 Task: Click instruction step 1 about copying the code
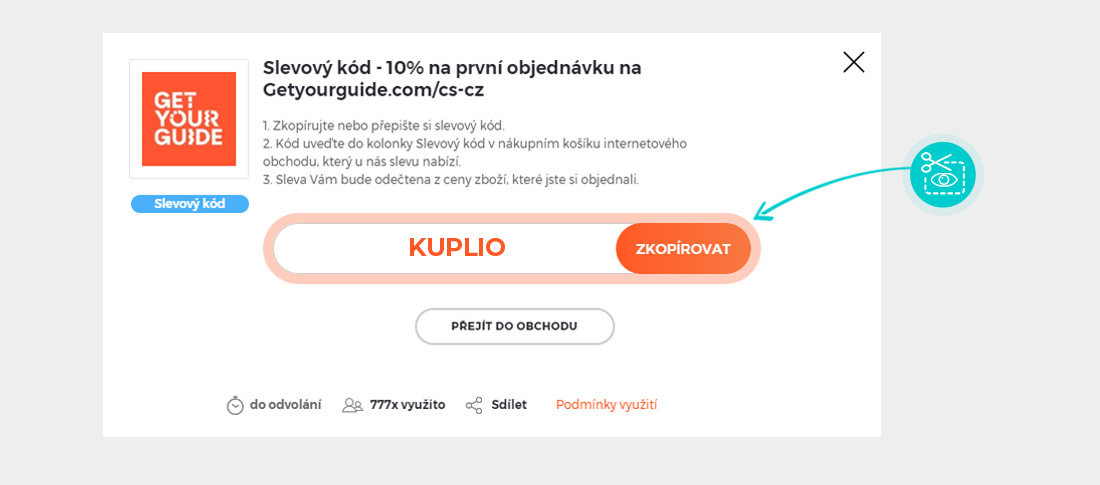[x=384, y=126]
